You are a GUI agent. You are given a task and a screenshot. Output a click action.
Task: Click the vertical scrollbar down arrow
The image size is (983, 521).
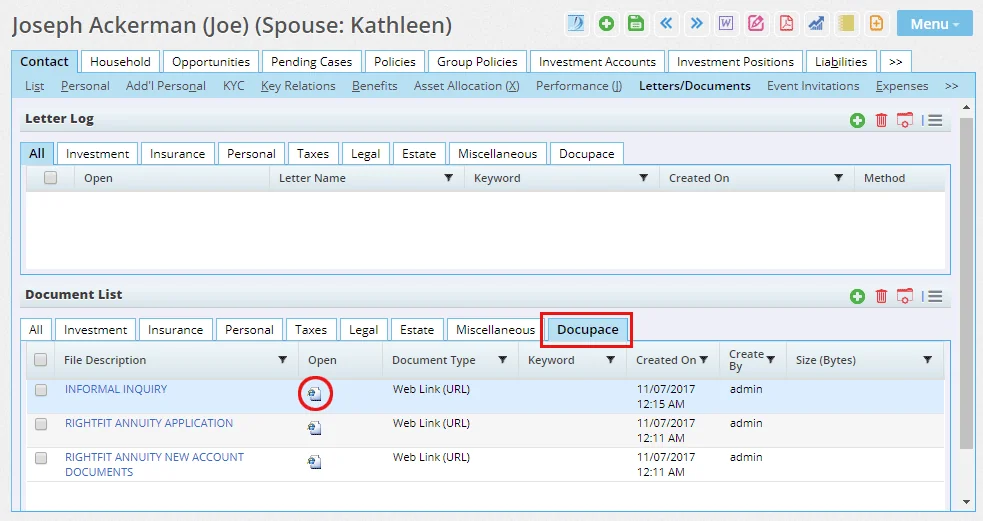[966, 501]
